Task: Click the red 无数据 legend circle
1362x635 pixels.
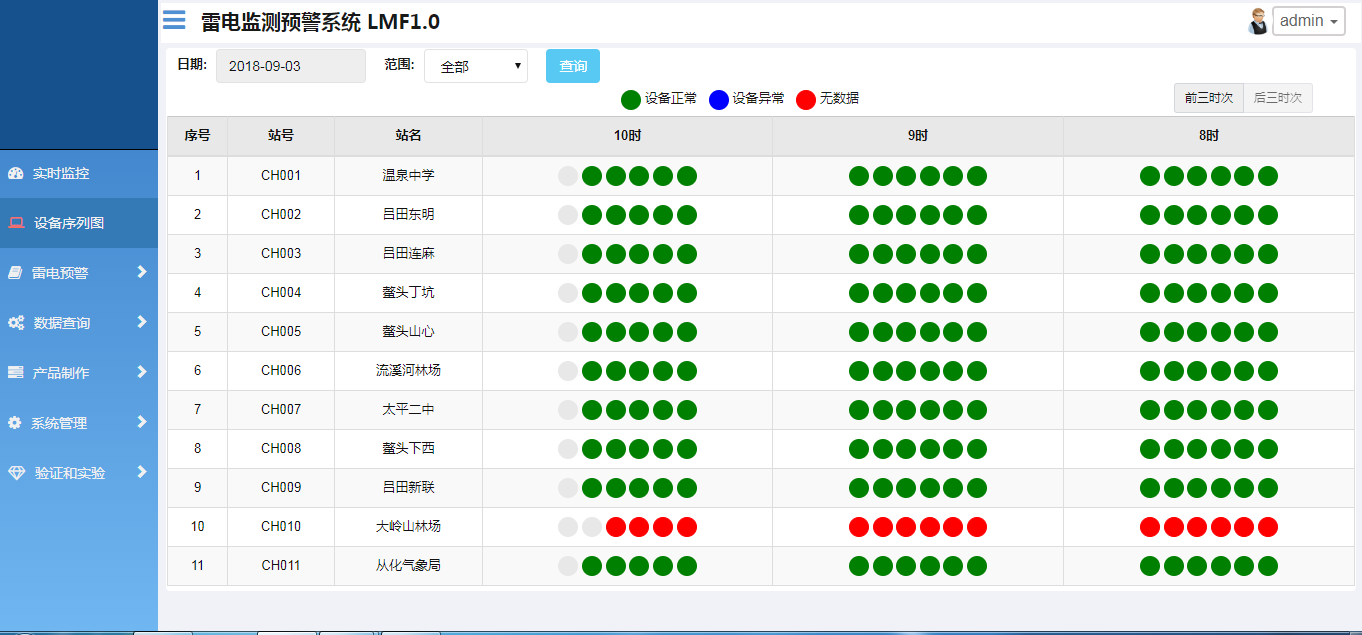Action: coord(806,99)
